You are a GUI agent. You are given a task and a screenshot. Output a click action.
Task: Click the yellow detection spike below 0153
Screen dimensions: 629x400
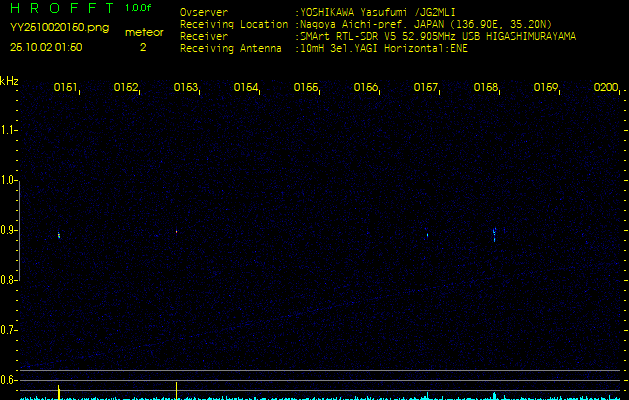177,391
